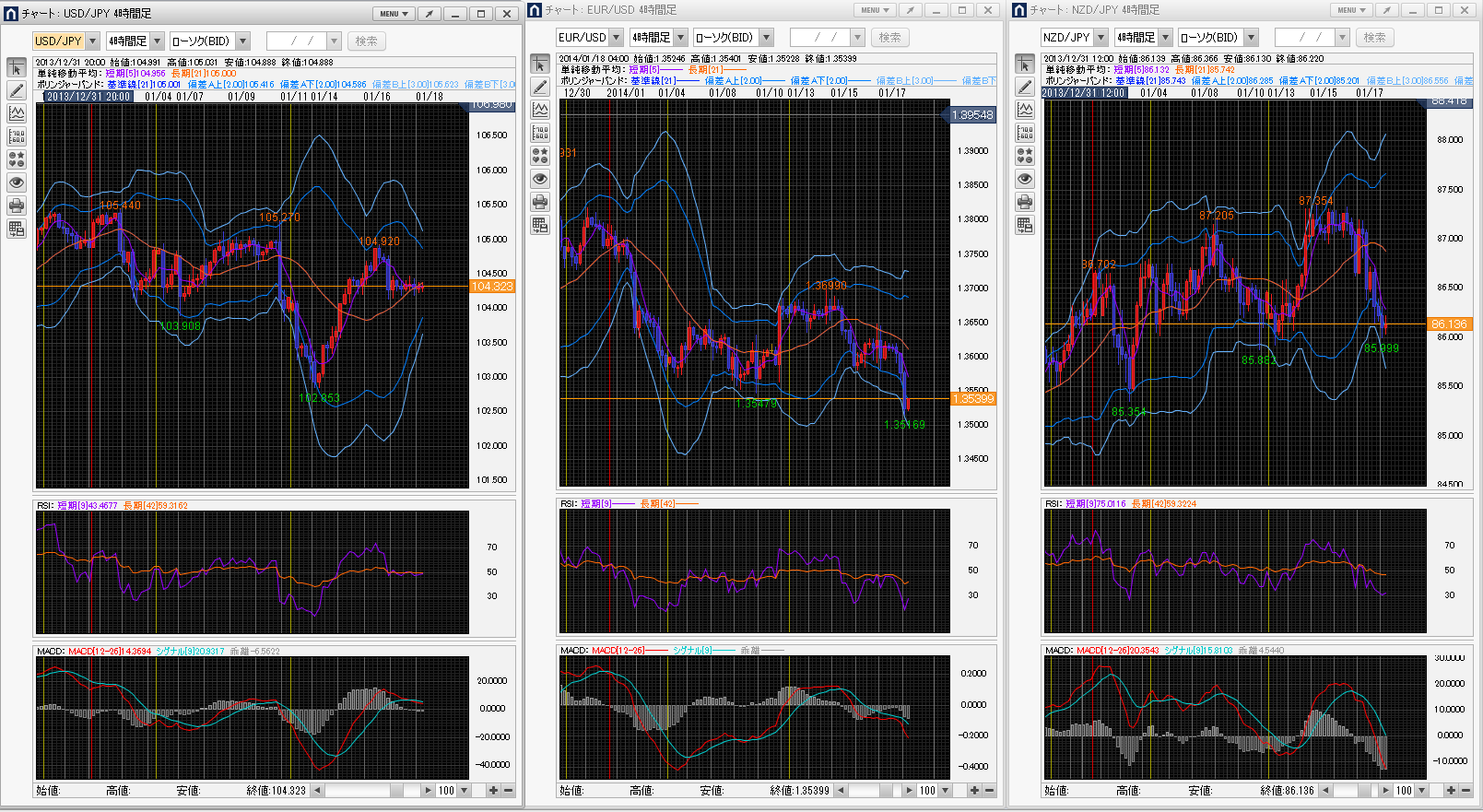The height and width of the screenshot is (812, 1483).
Task: Open technical indicator settings in NZD/JPY chart
Action: click(x=1025, y=110)
